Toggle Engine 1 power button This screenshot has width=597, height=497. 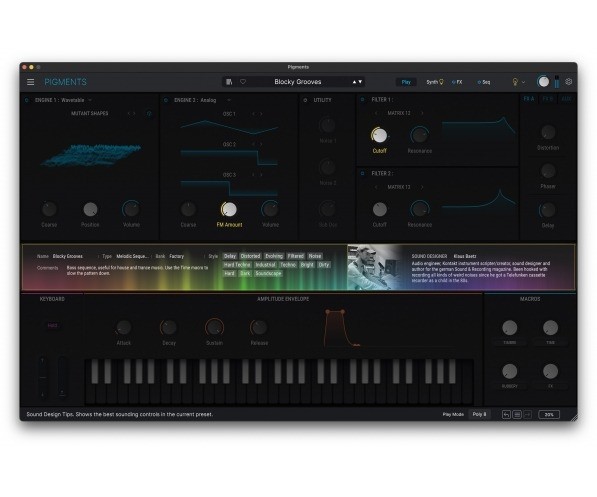(x=27, y=100)
